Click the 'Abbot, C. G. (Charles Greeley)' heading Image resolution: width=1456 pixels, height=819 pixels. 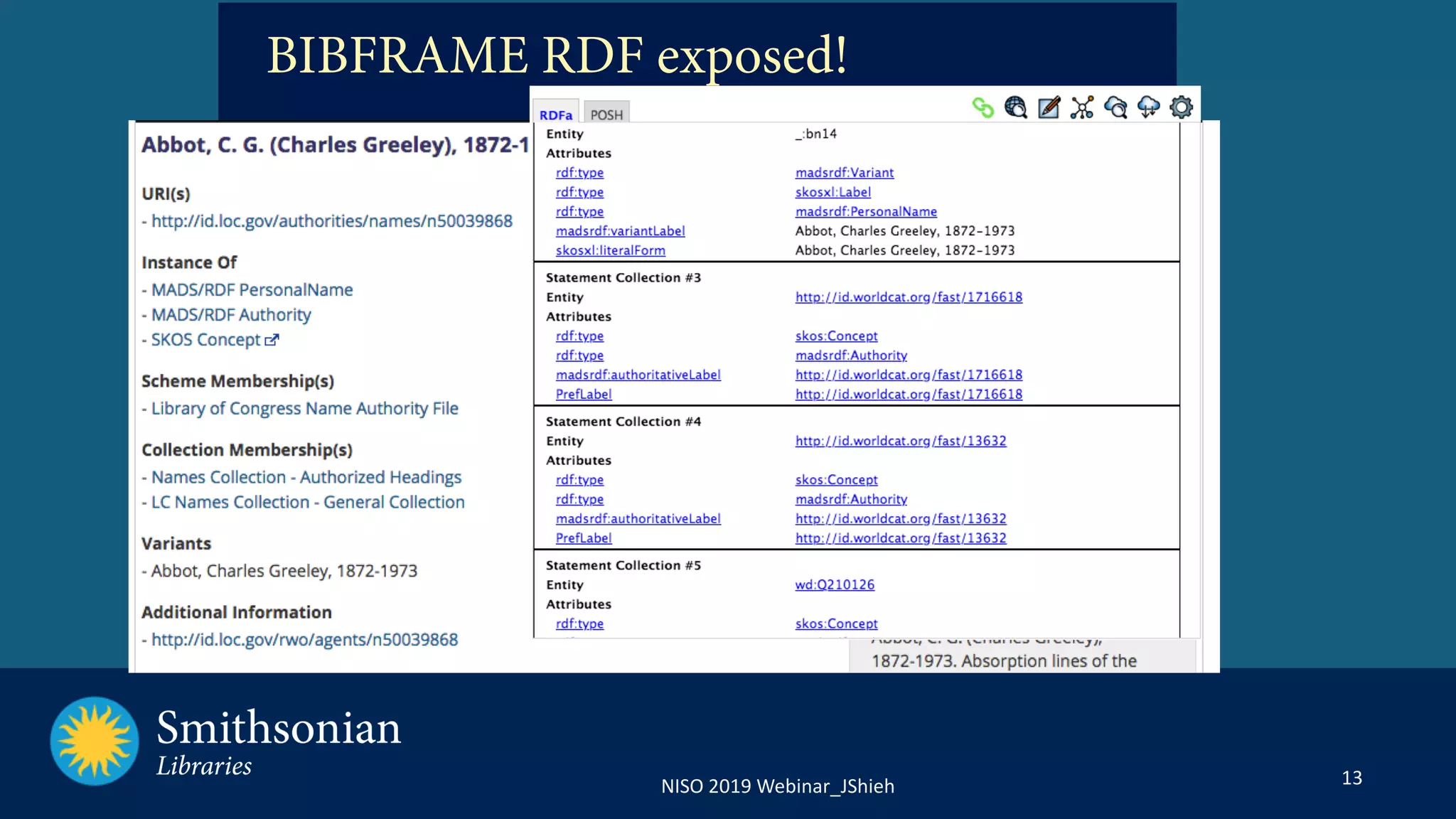click(x=335, y=145)
